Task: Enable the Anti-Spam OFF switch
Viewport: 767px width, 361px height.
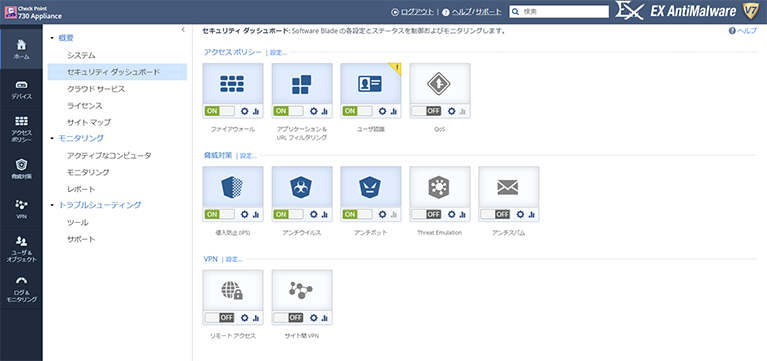Action: (495, 214)
